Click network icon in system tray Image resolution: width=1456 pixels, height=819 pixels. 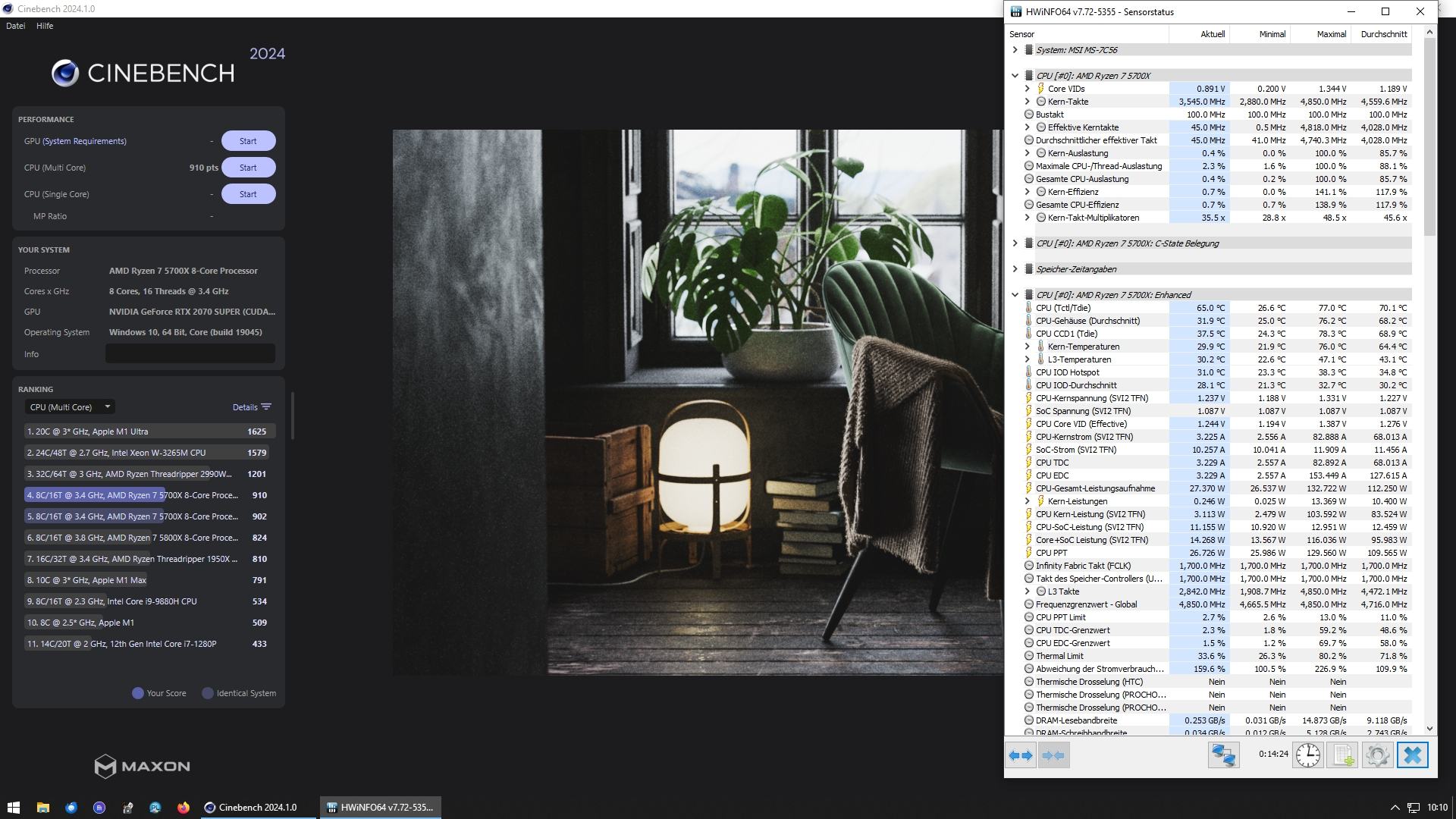click(x=1414, y=808)
